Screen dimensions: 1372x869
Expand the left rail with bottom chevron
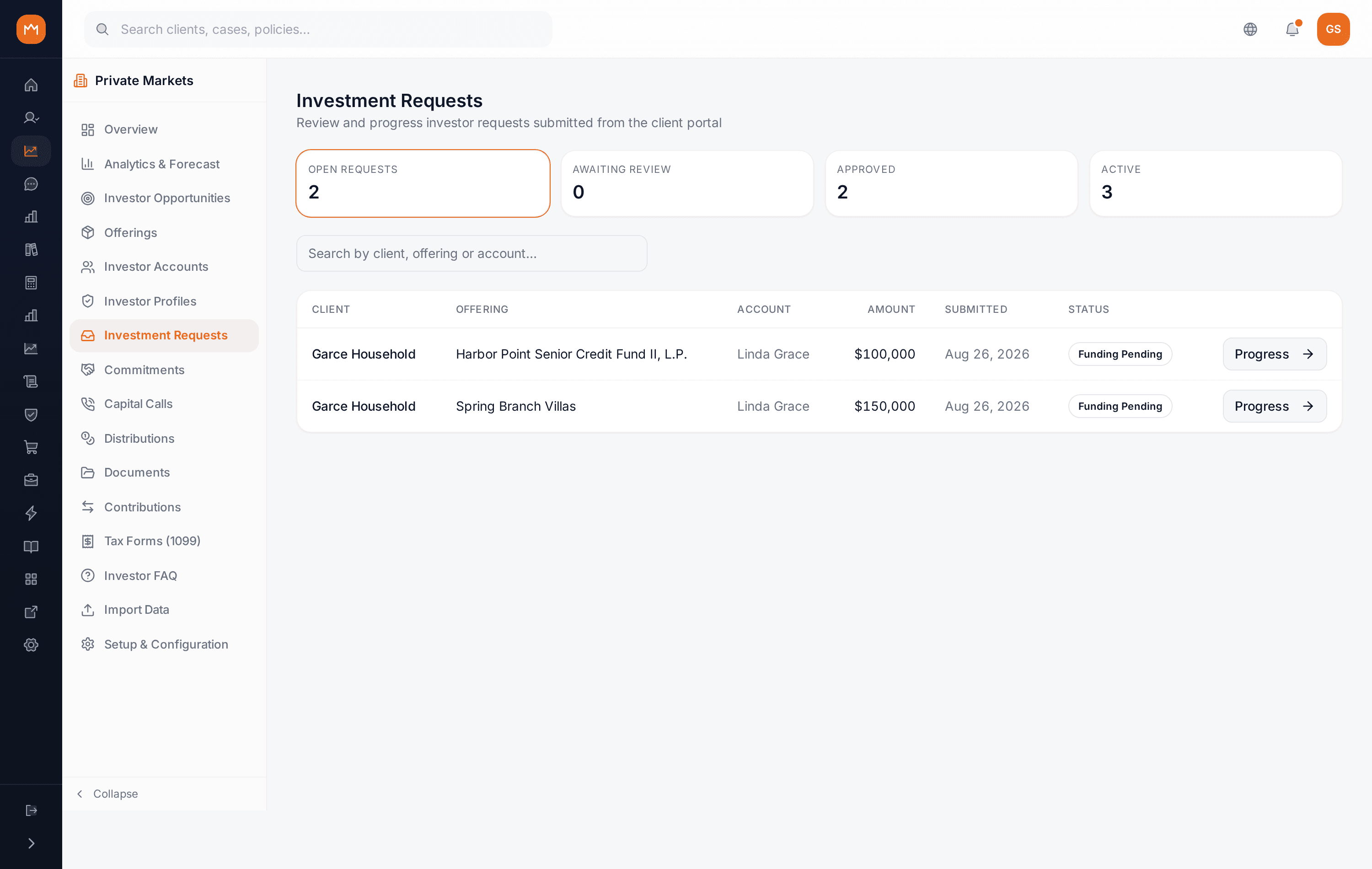pyautogui.click(x=31, y=843)
